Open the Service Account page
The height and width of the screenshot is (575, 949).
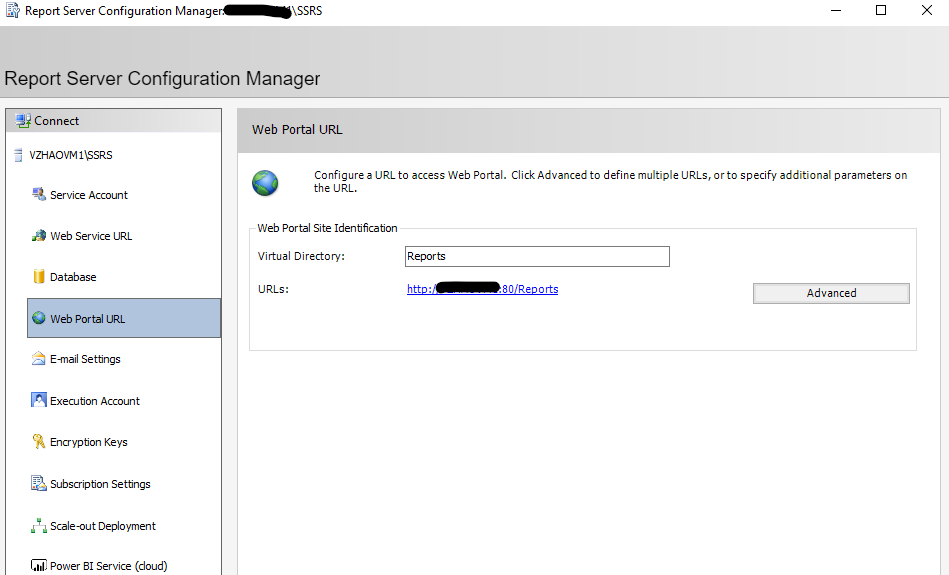(89, 195)
